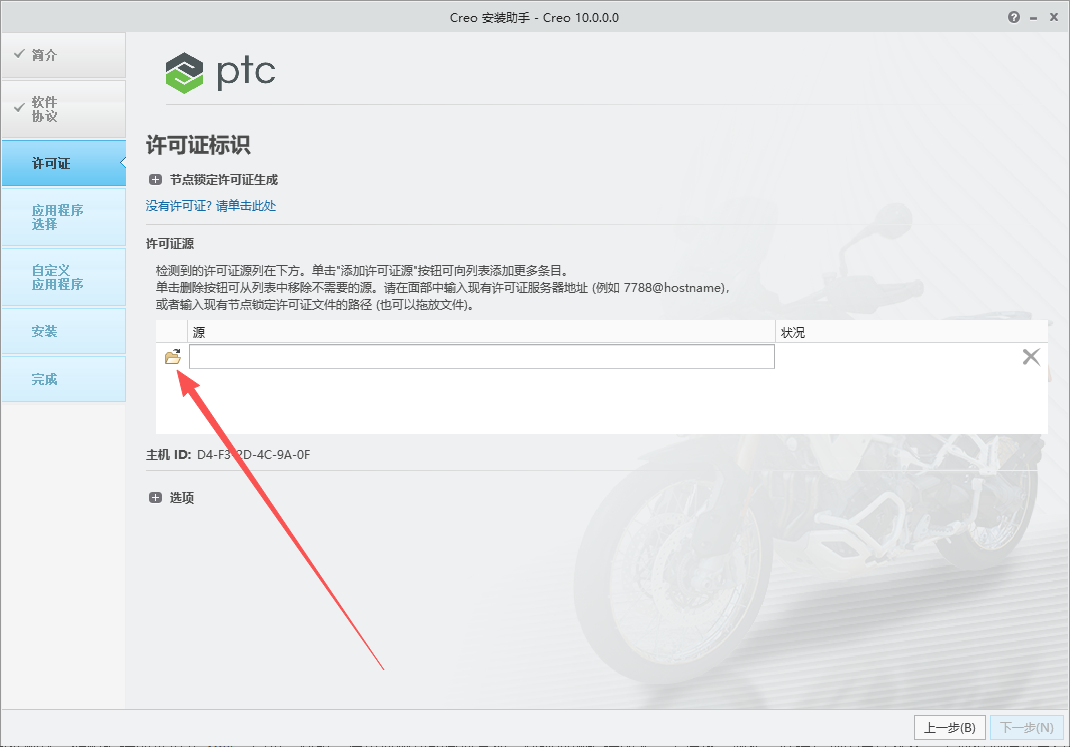Select the 完成 step in sidebar

click(45, 379)
